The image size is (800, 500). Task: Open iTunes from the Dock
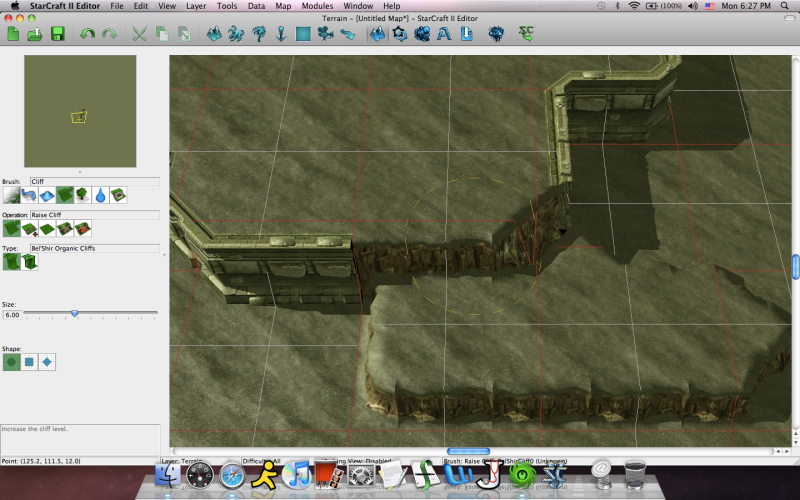(x=297, y=474)
